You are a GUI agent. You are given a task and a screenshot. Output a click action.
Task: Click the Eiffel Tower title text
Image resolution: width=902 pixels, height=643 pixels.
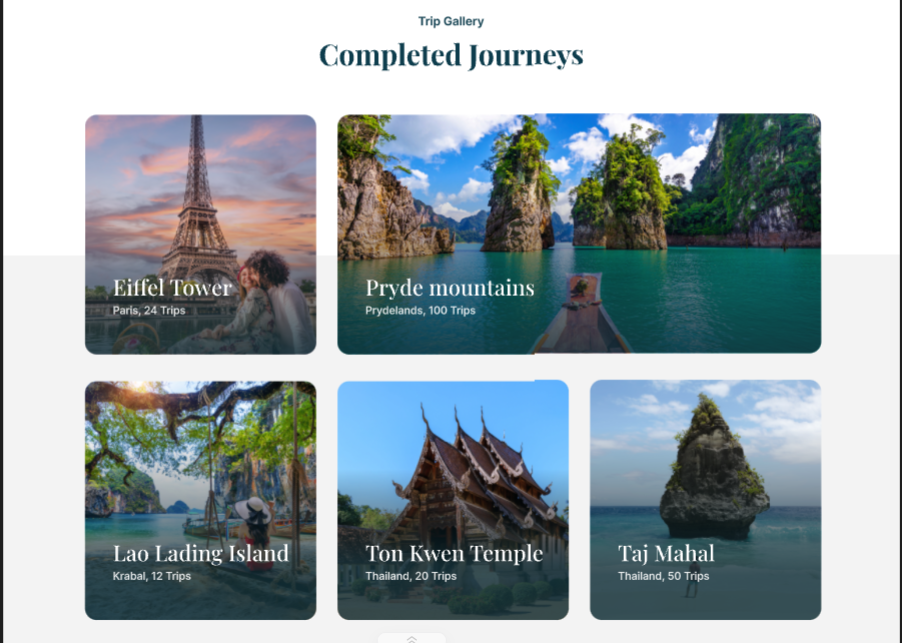pos(172,288)
